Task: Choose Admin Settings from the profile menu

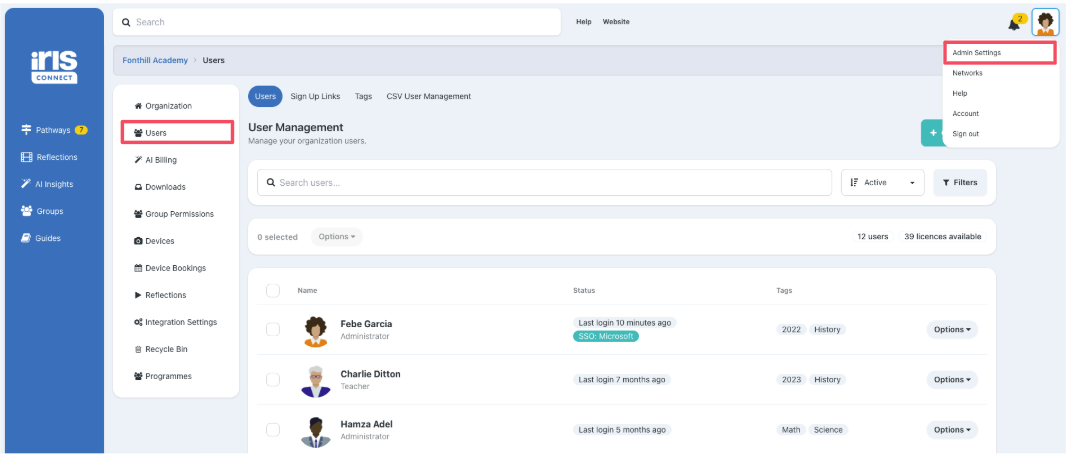Action: (x=977, y=53)
